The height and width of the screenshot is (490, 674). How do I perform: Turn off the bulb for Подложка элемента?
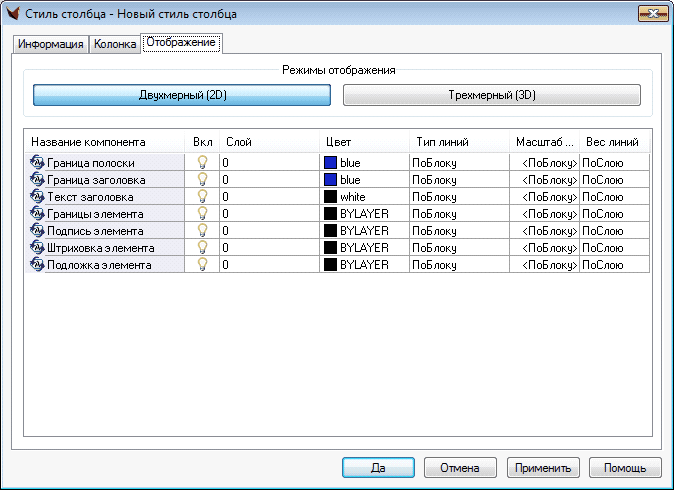coord(202,264)
